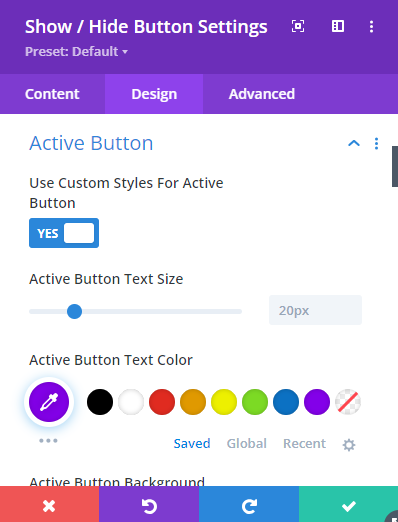Open the Preset: Default dropdown
The width and height of the screenshot is (398, 522).
point(76,52)
